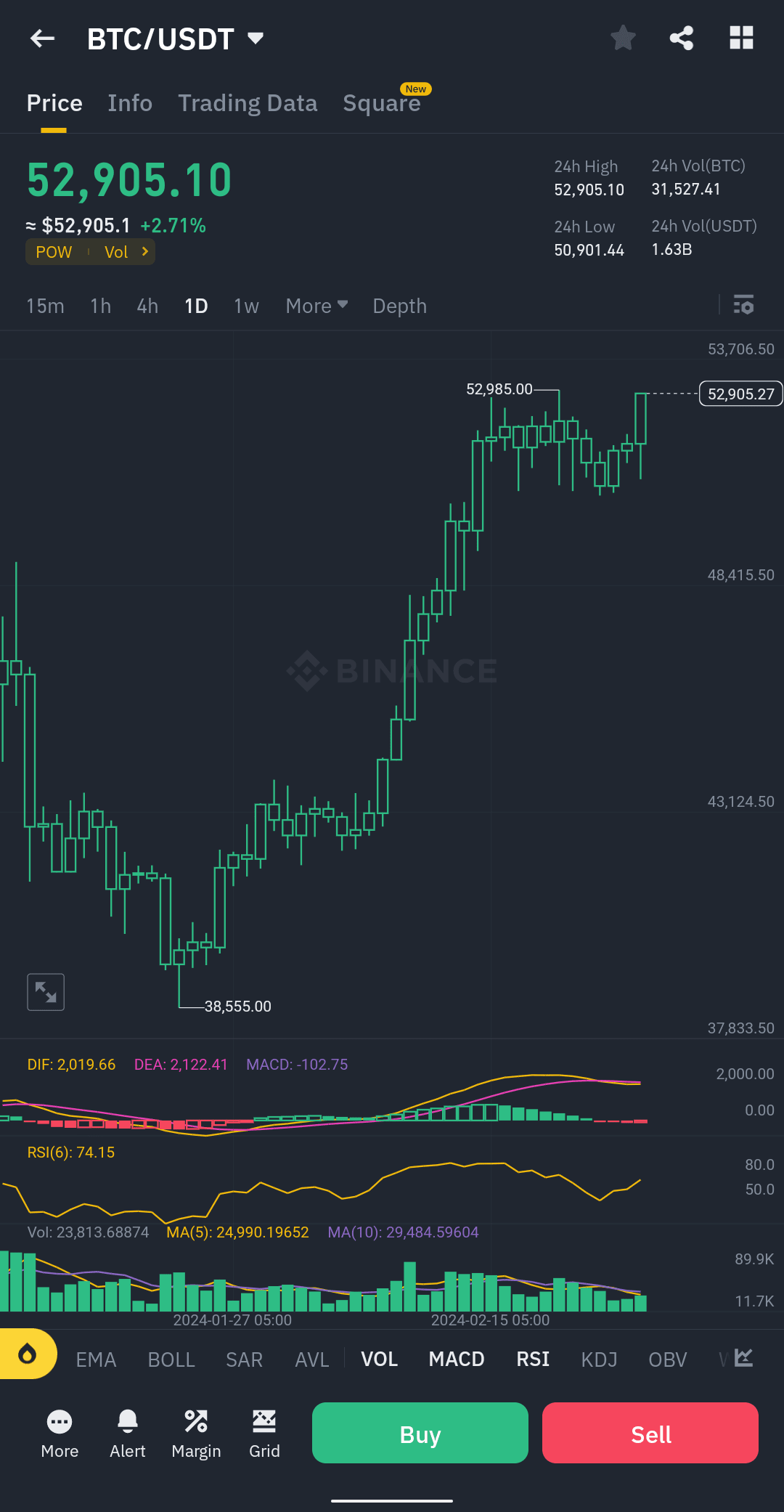Toggle the MACD indicator off

tap(456, 1359)
